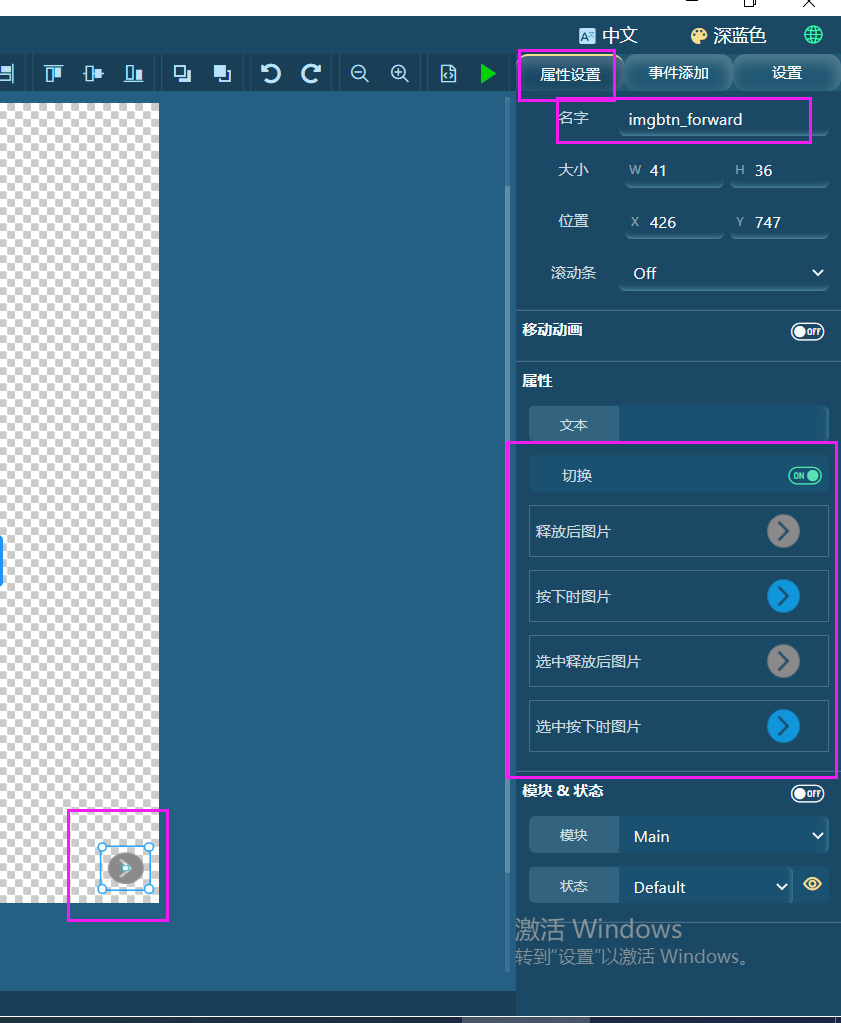Click the green globe icon

[x=813, y=35]
